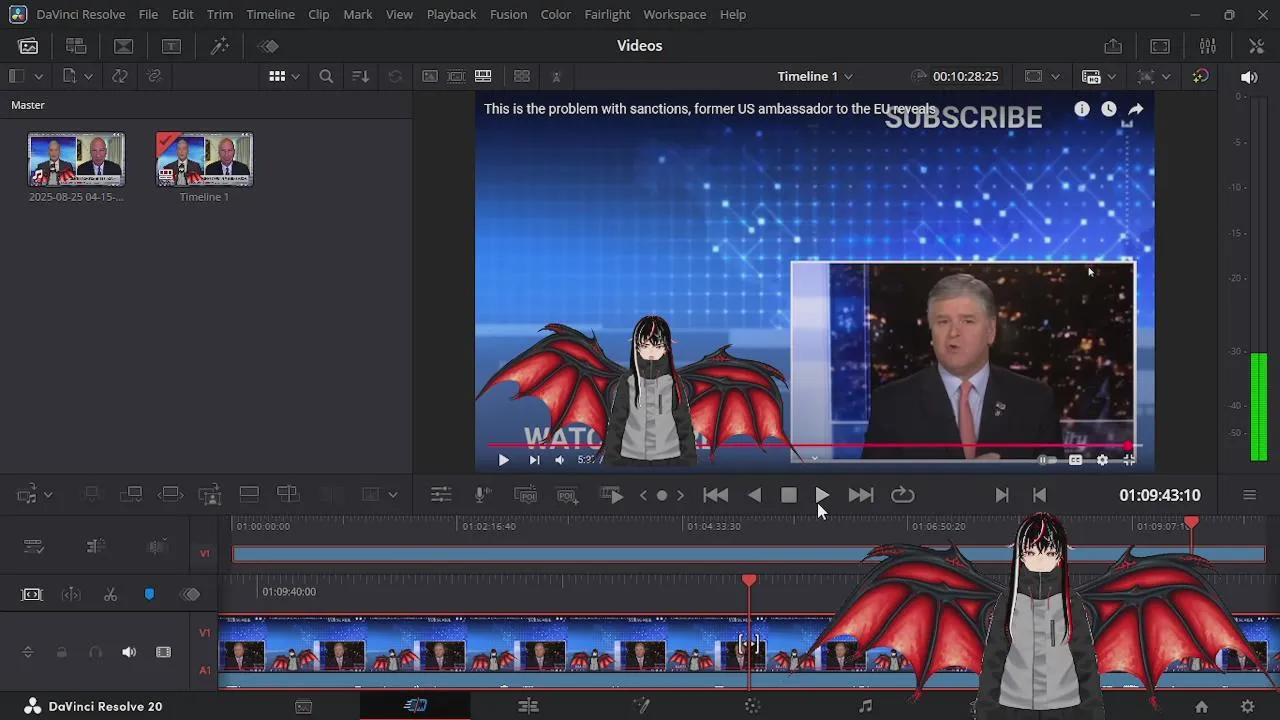Open the Playback menu
This screenshot has height=720, width=1280.
[x=451, y=14]
